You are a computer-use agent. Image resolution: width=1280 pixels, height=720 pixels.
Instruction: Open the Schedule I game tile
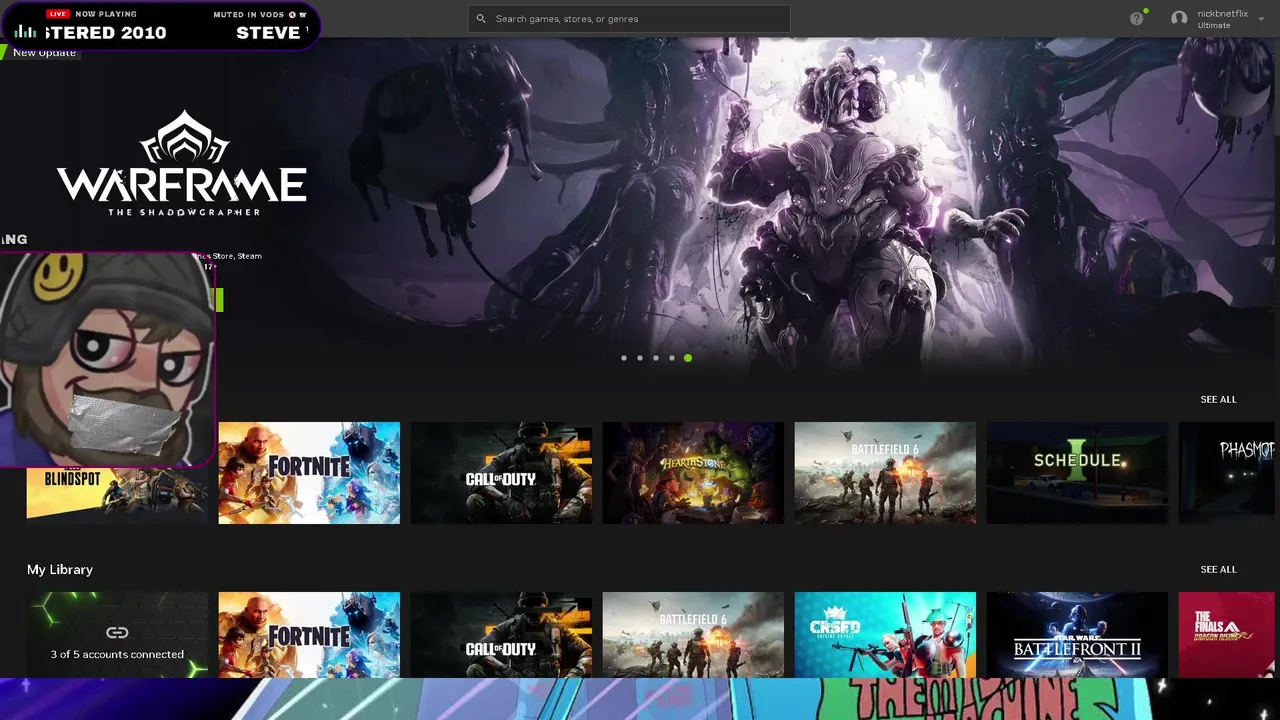(x=1077, y=473)
